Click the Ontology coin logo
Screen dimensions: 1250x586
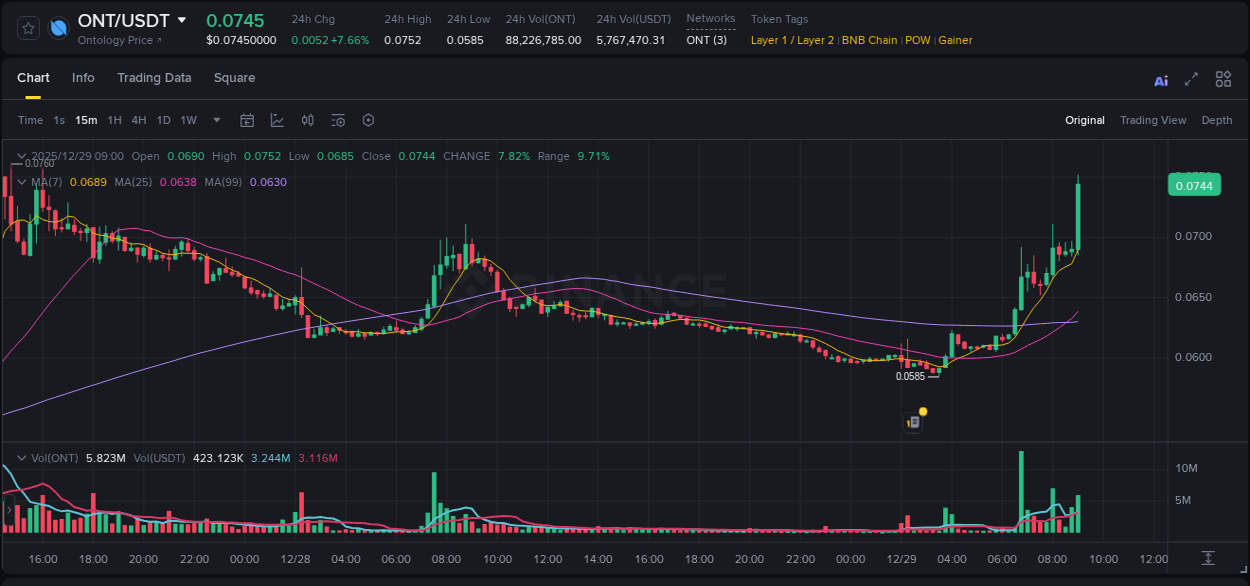(58, 27)
